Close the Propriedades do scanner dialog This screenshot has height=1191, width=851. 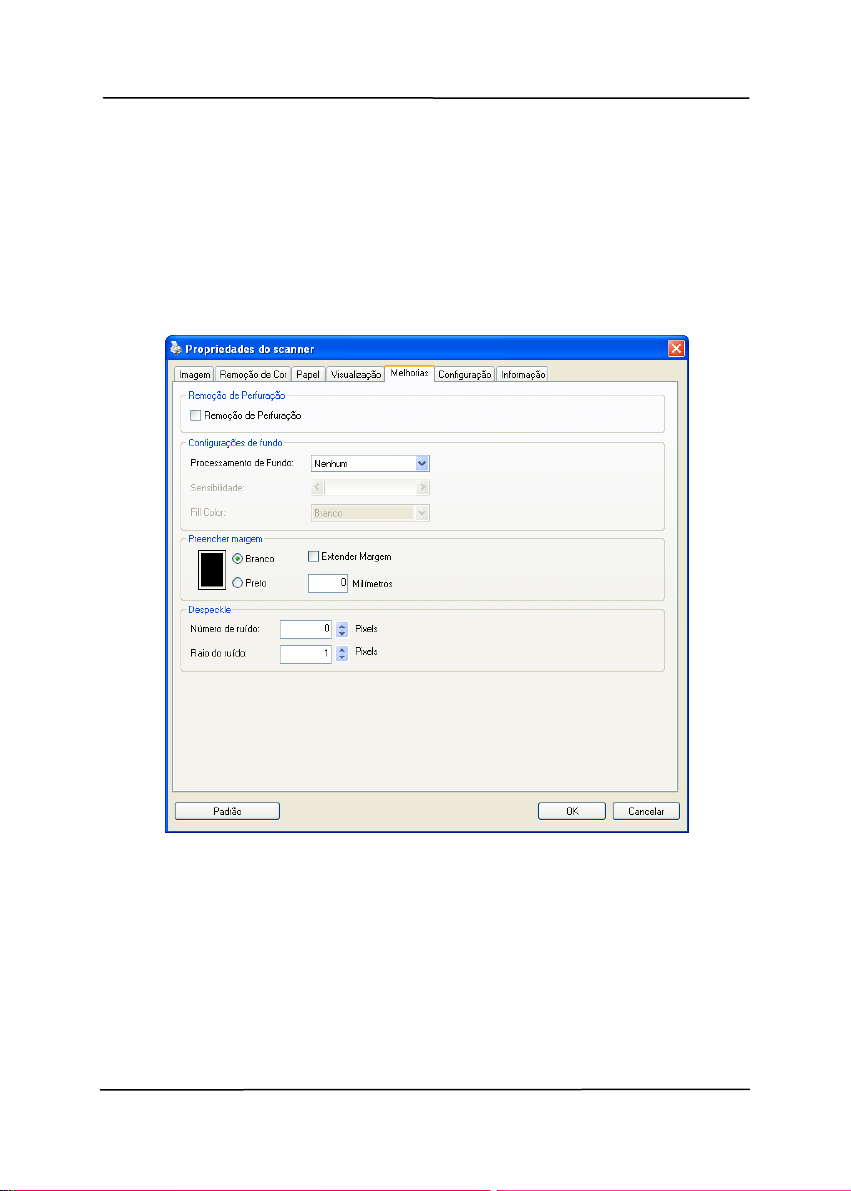(676, 349)
